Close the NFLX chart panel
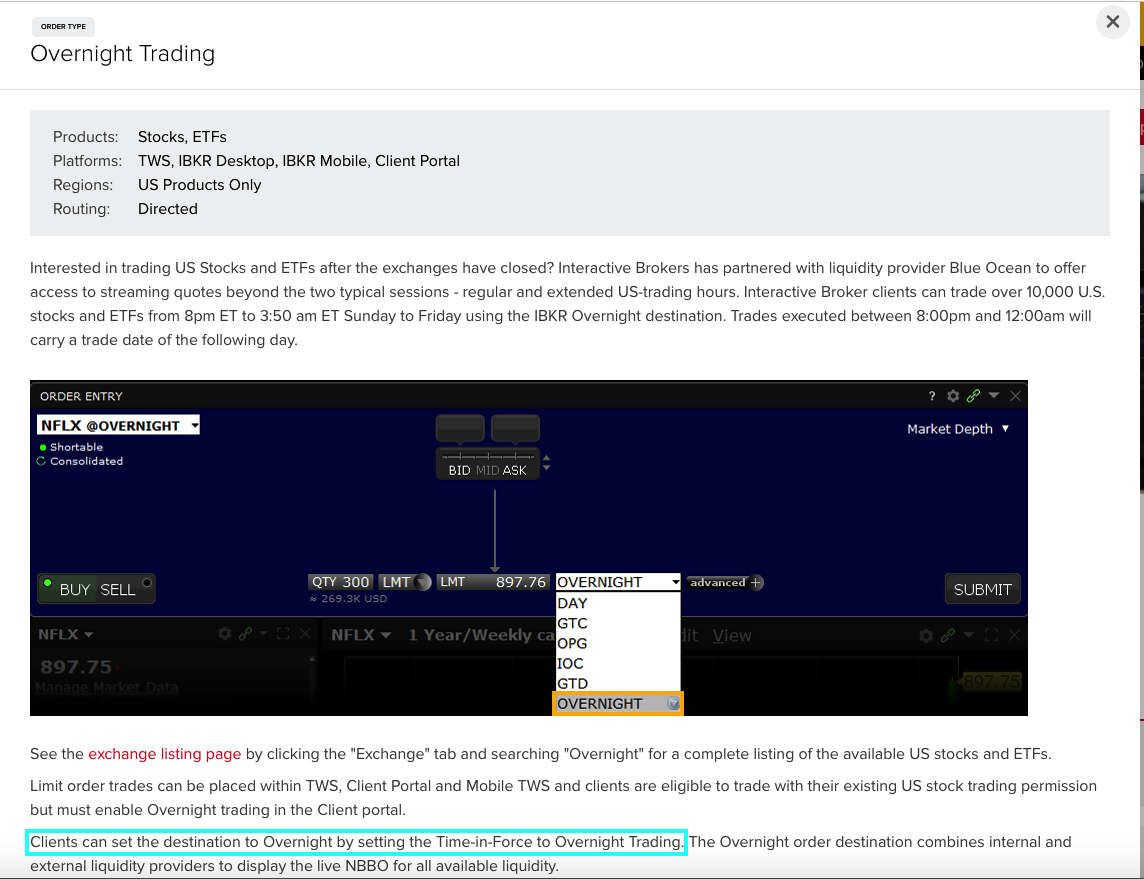This screenshot has height=879, width=1144. coord(1014,635)
